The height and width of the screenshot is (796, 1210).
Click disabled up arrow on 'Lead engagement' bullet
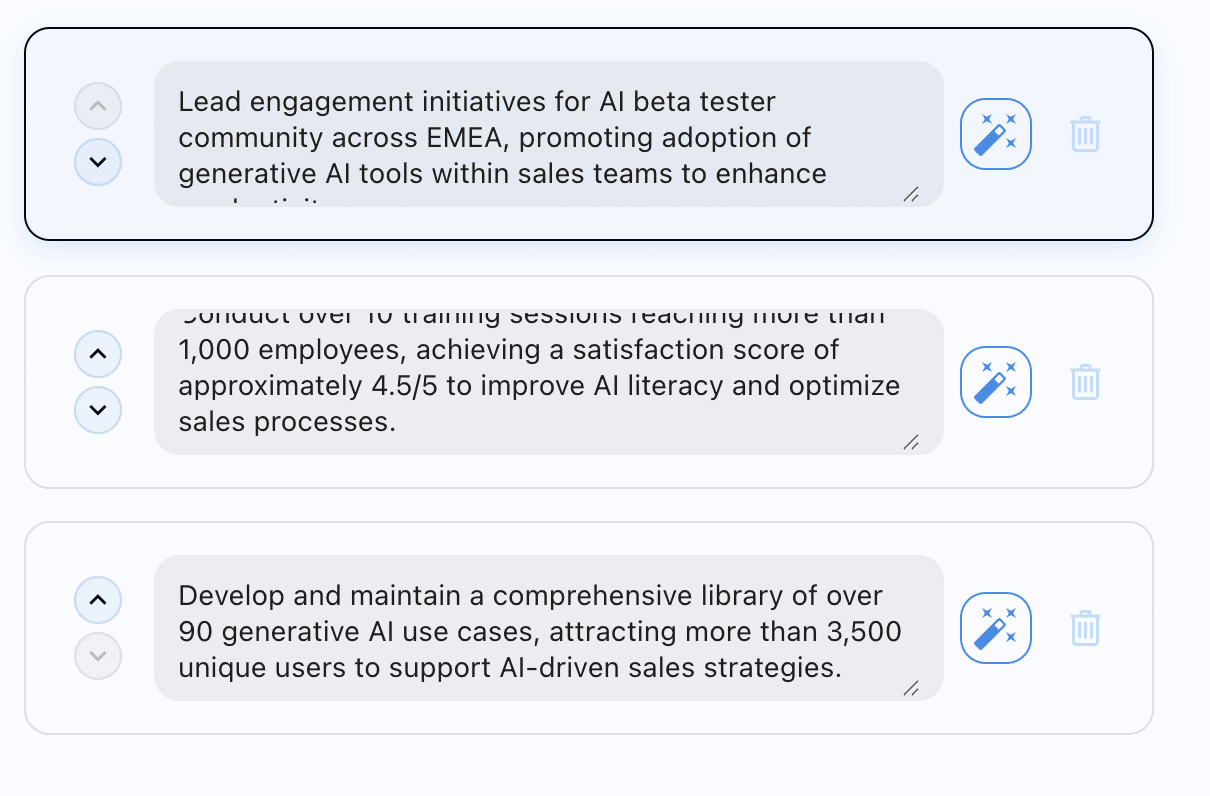click(98, 106)
